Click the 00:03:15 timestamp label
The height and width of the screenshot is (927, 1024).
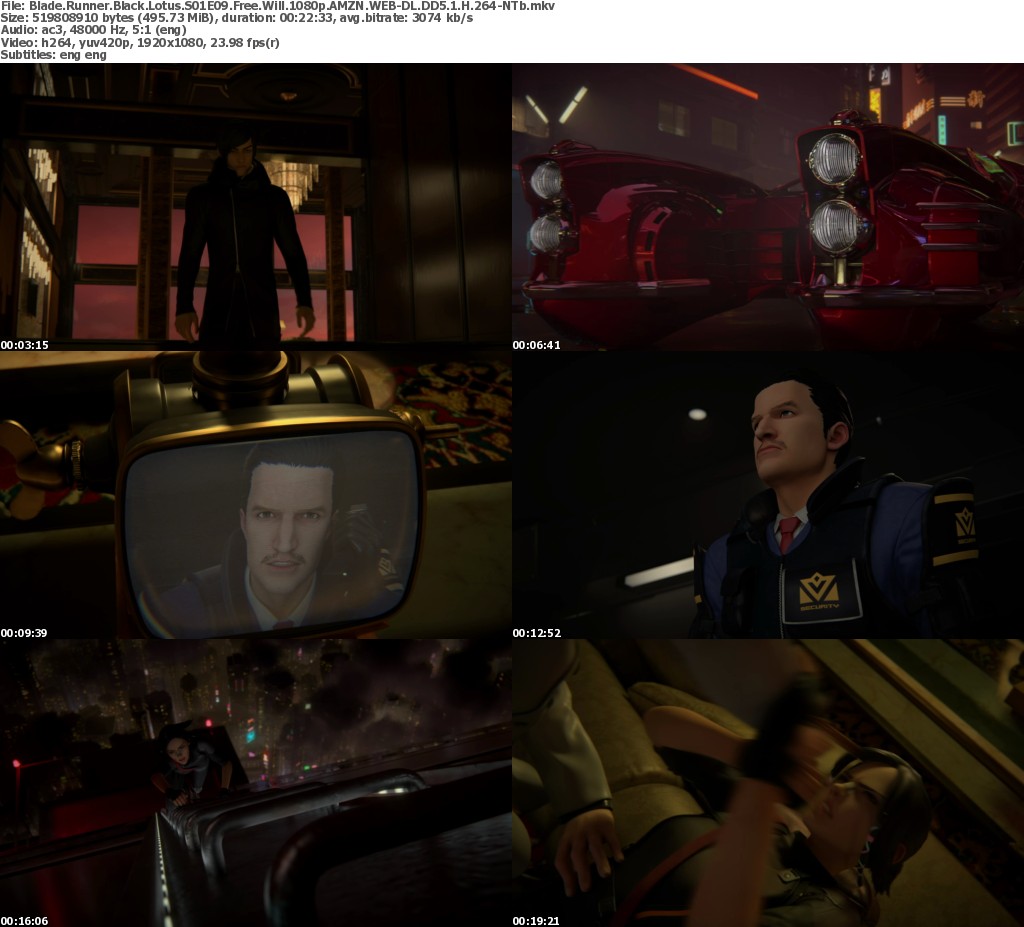(24, 345)
